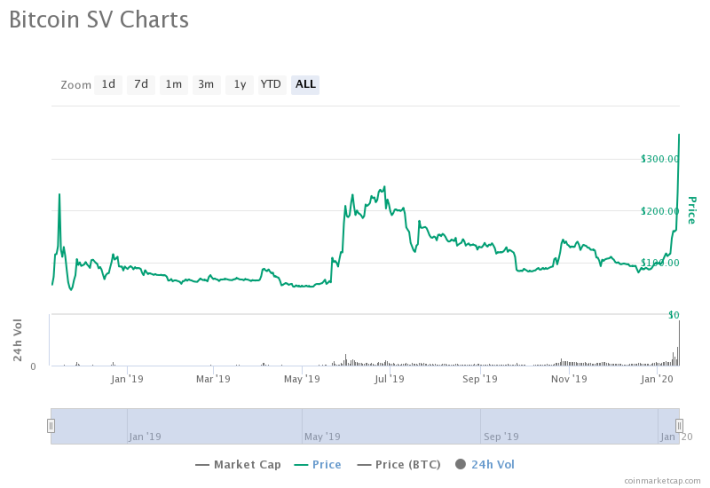This screenshot has width=710, height=488.
Task: Click the $100.00 price axis label
Action: (660, 263)
